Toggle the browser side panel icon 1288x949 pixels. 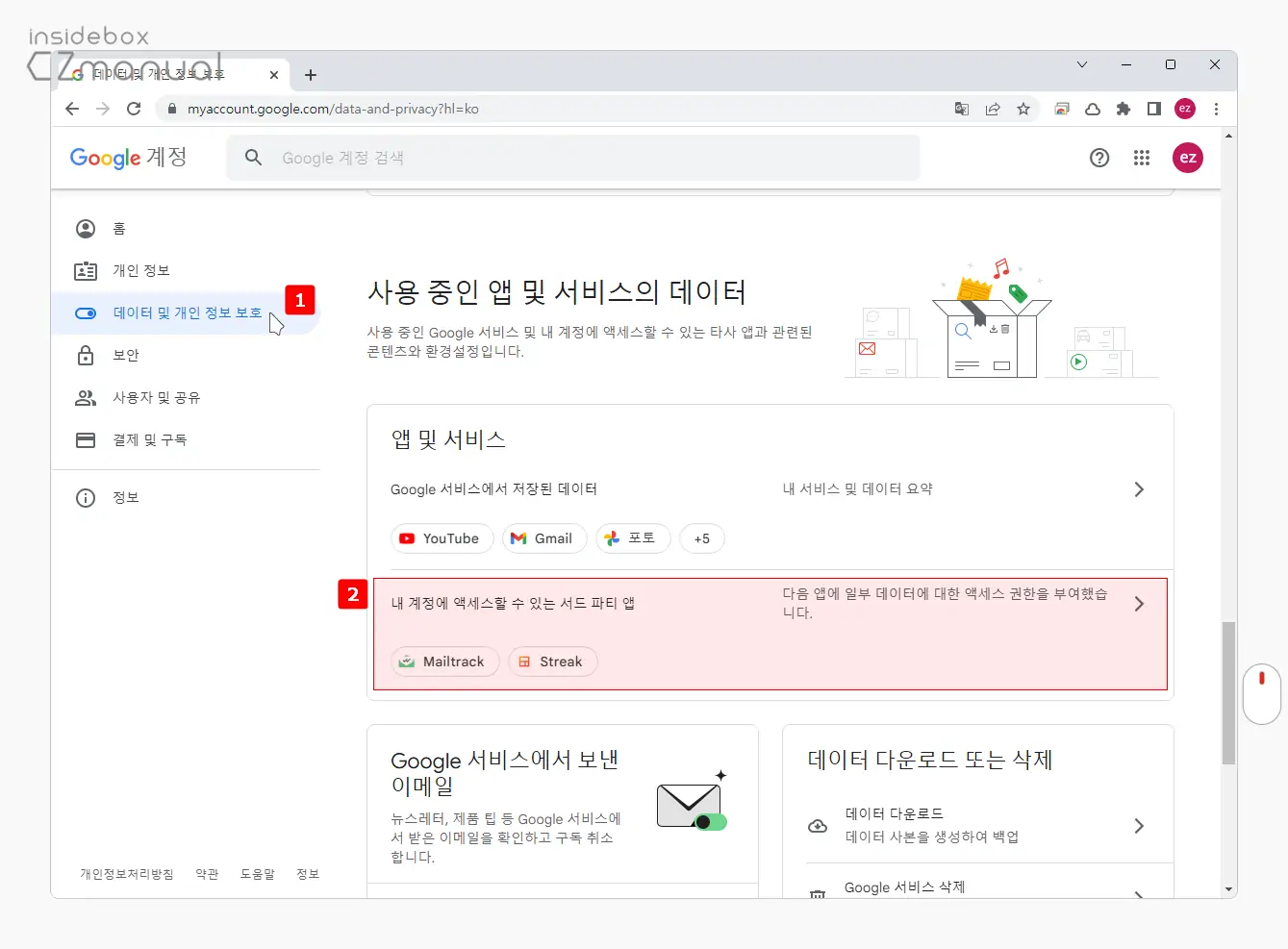[1154, 109]
